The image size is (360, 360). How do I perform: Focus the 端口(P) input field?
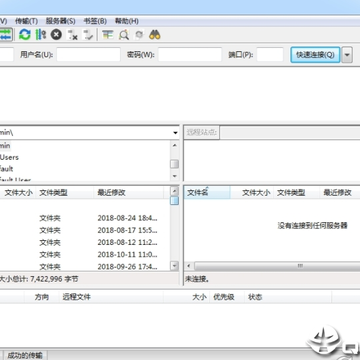[x=270, y=55]
